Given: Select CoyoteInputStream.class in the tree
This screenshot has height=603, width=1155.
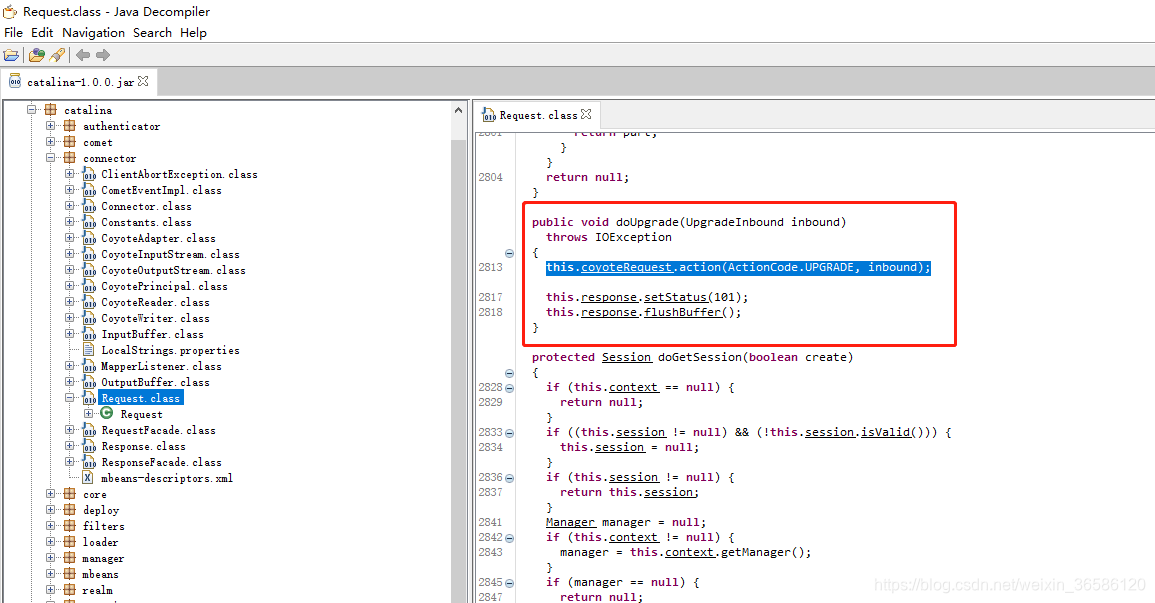Looking at the screenshot, I should point(170,254).
